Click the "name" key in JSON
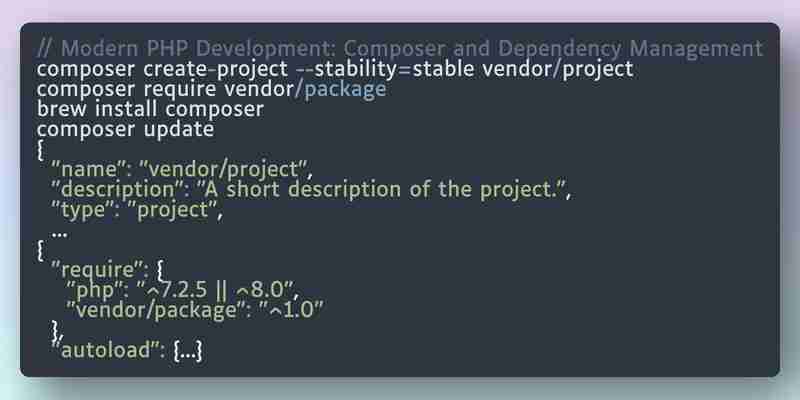 click(92, 169)
